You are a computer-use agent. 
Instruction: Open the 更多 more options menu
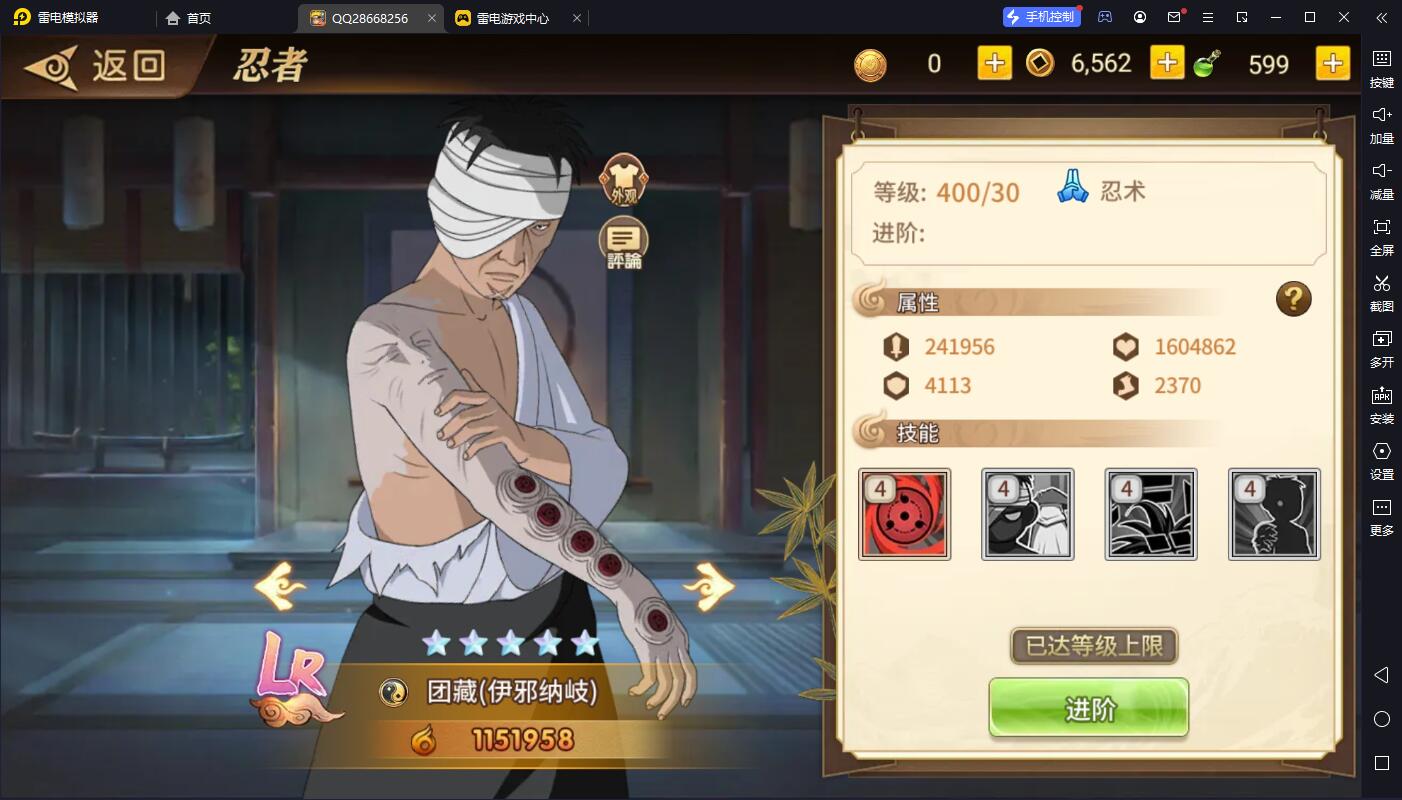[1381, 517]
